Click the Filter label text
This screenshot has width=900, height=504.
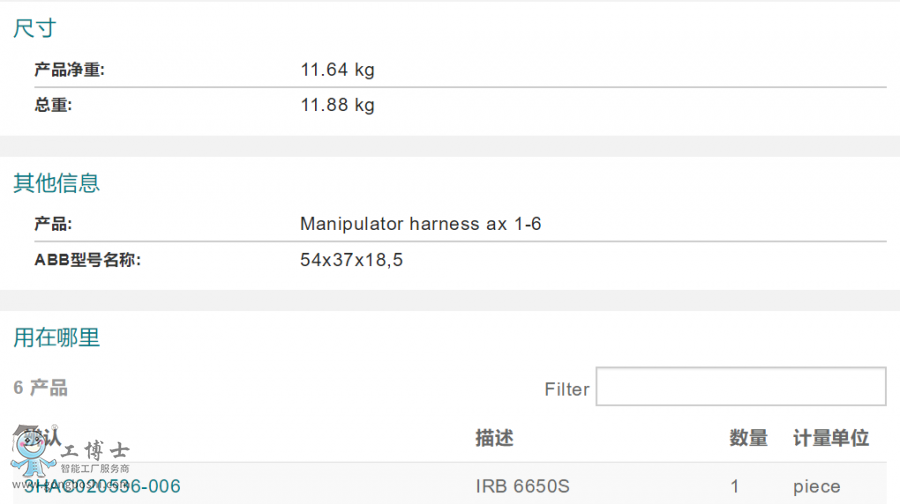click(x=566, y=389)
